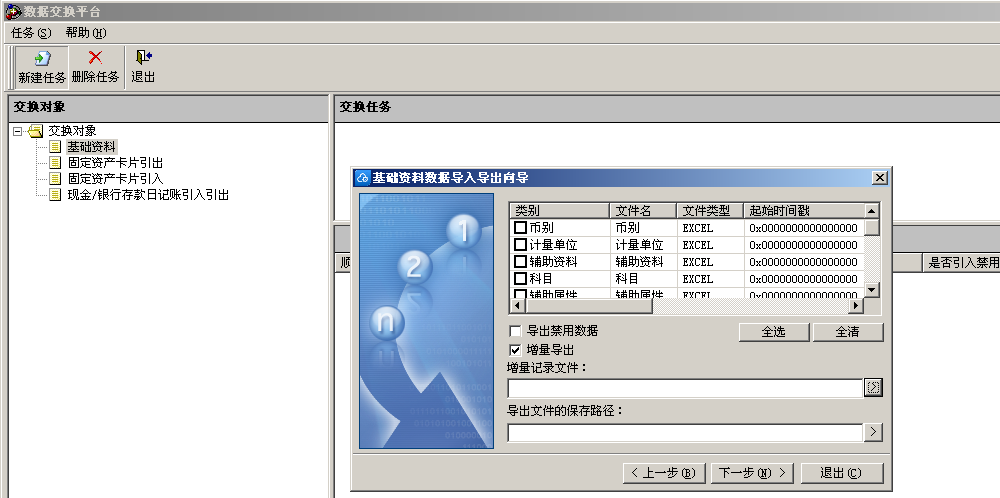
Task: Check the 币别 row checkbox
Action: tap(520, 228)
